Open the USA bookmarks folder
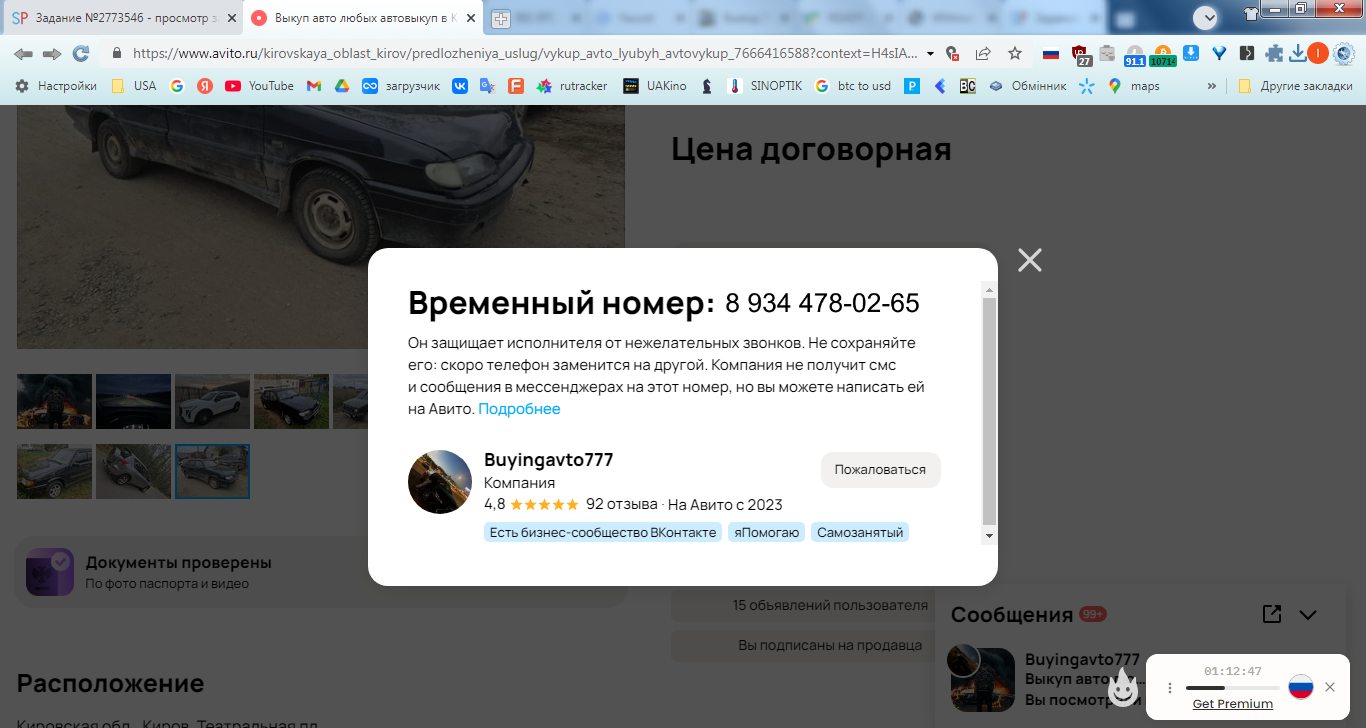Image resolution: width=1366 pixels, height=728 pixels. (133, 86)
